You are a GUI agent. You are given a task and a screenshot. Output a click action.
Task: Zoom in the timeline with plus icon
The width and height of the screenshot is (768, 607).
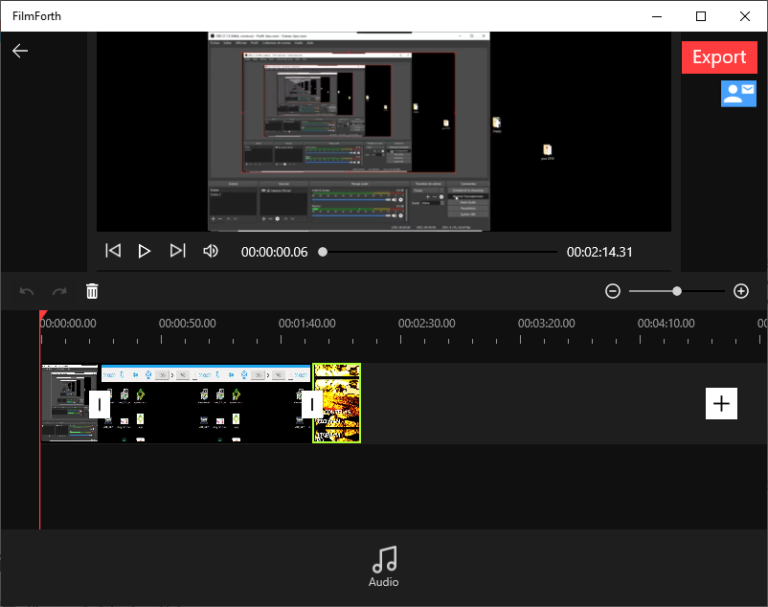(x=741, y=291)
